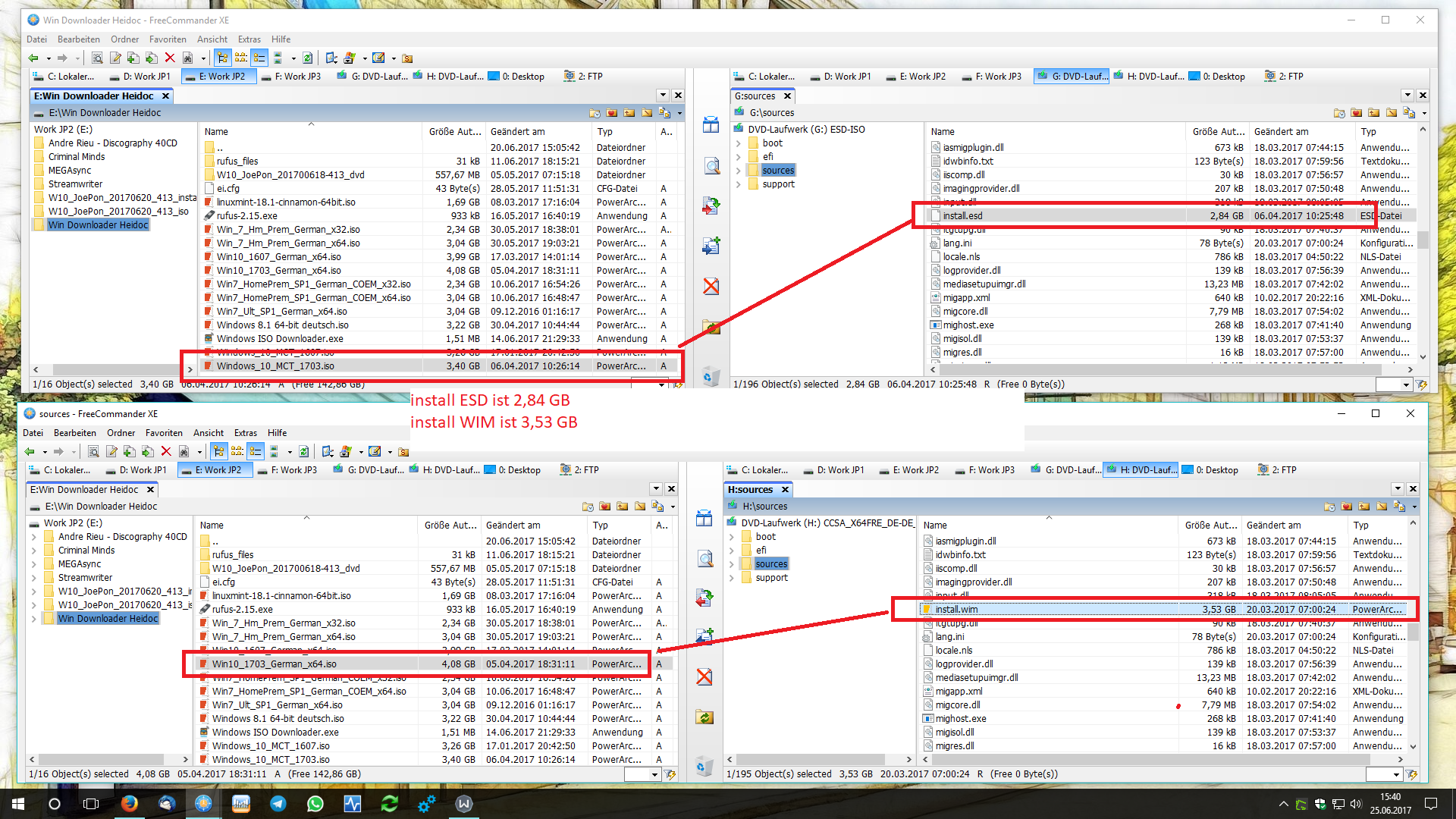
Task: Open Recycle Bin in bottom middle toolbar
Action: pyautogui.click(x=704, y=766)
